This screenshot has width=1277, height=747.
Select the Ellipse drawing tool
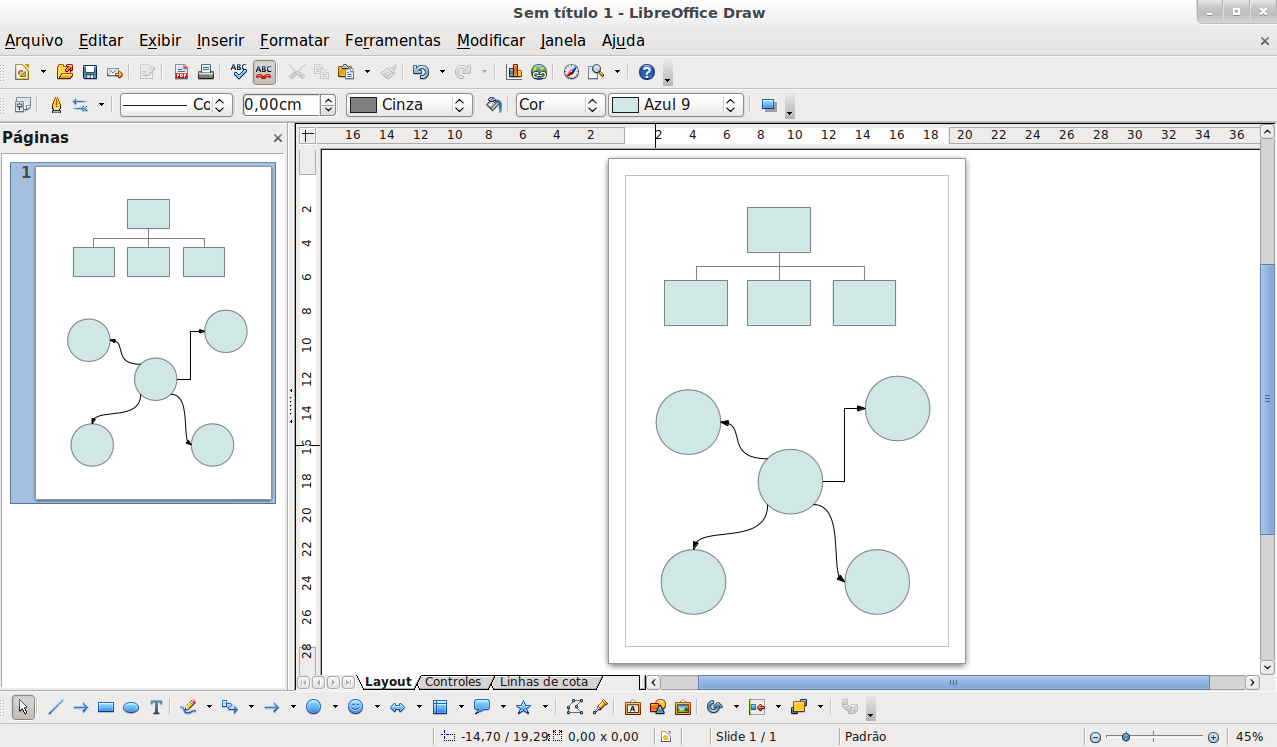coord(131,707)
